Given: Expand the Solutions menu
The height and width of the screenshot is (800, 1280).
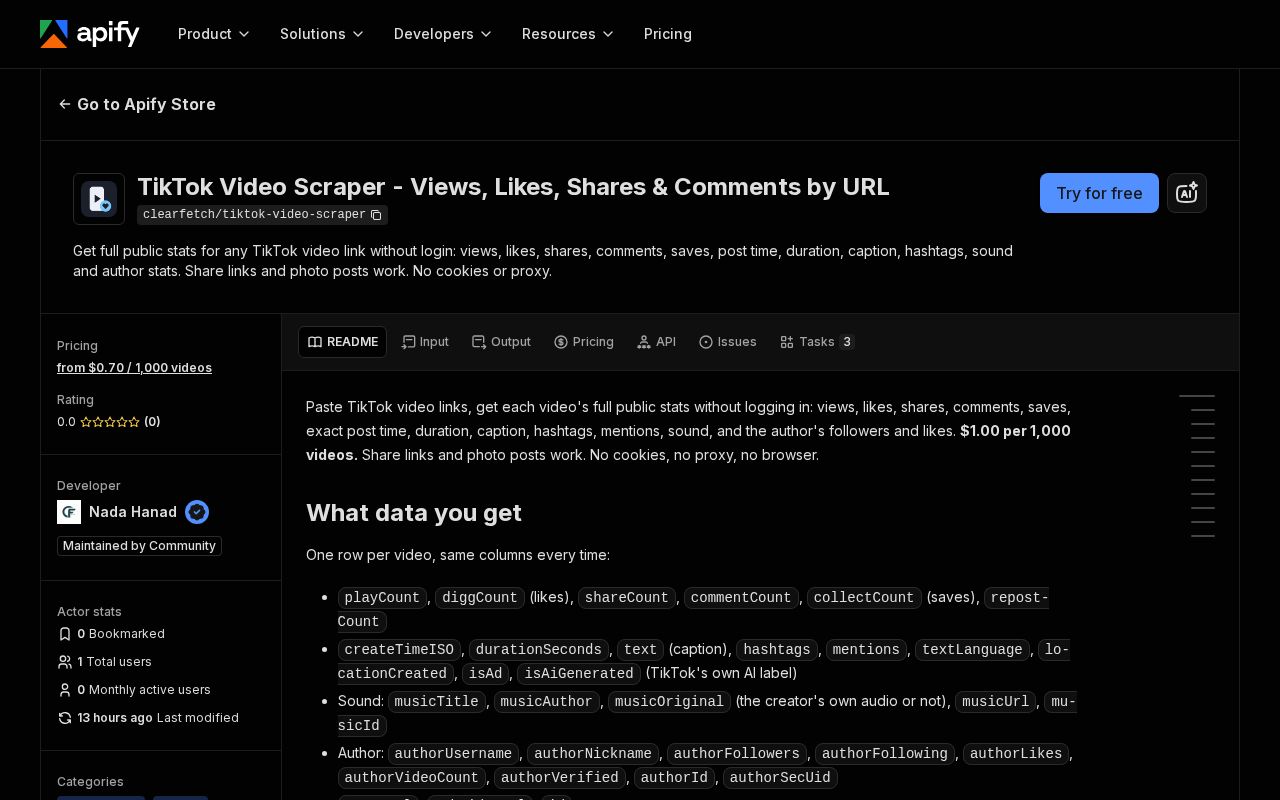Looking at the screenshot, I should coord(322,34).
